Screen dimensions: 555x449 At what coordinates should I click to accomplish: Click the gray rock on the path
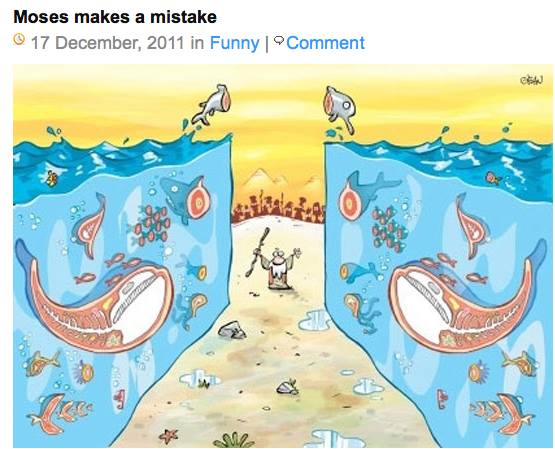[x=231, y=330]
